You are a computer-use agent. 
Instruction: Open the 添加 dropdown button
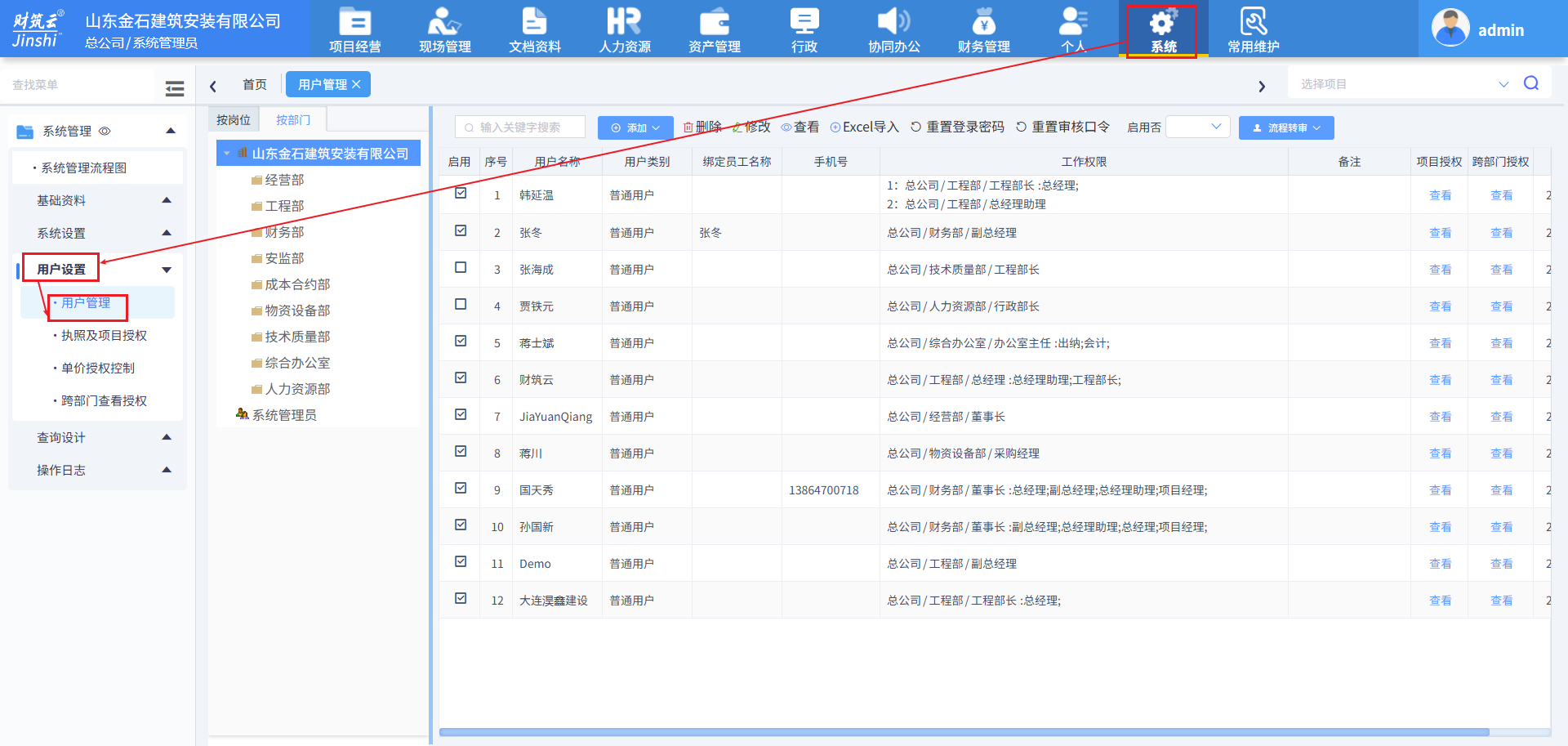point(635,127)
